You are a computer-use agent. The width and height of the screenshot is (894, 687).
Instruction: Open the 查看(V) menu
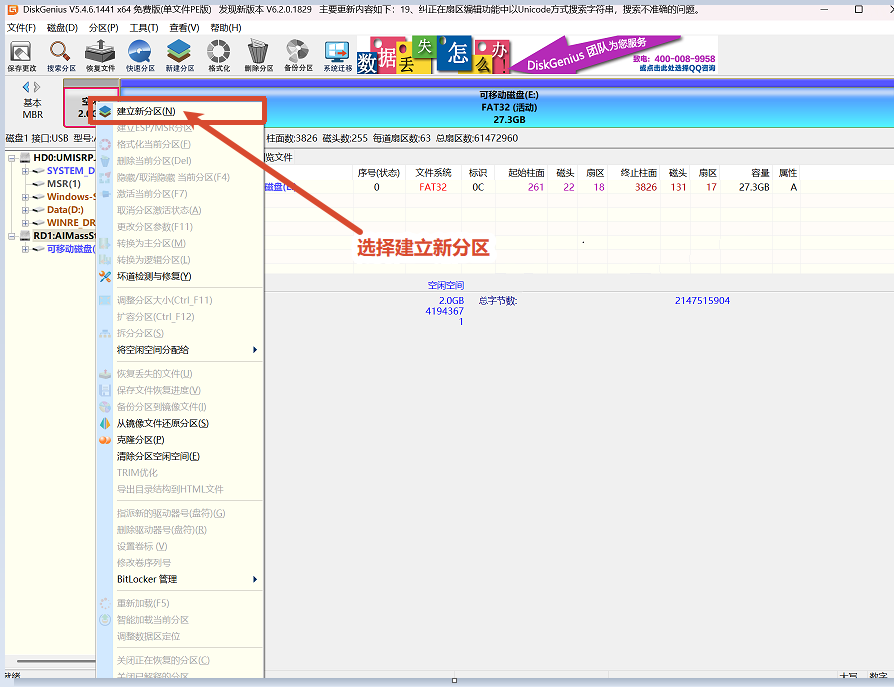click(x=184, y=28)
